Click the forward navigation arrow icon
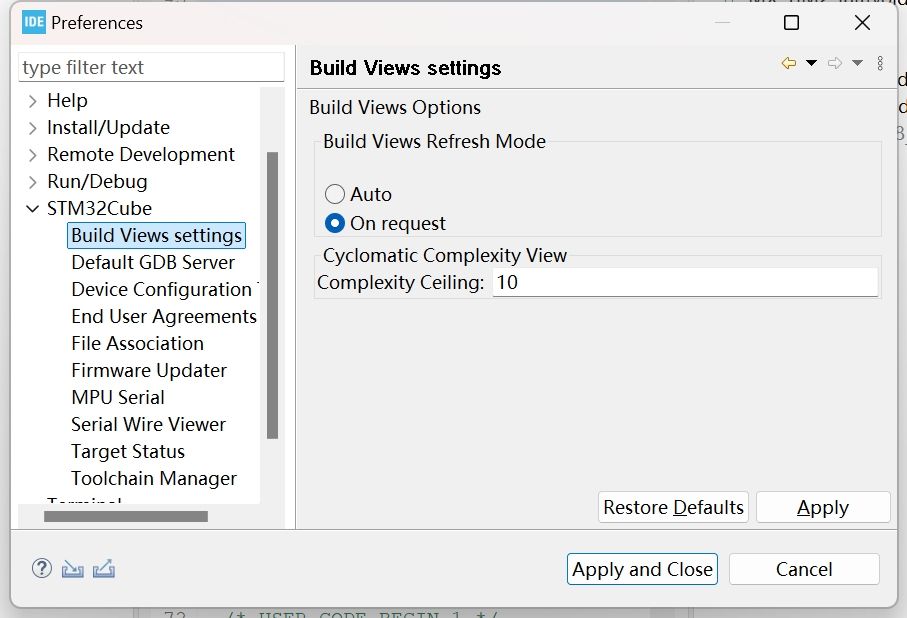Viewport: 907px width, 618px height. click(x=835, y=64)
